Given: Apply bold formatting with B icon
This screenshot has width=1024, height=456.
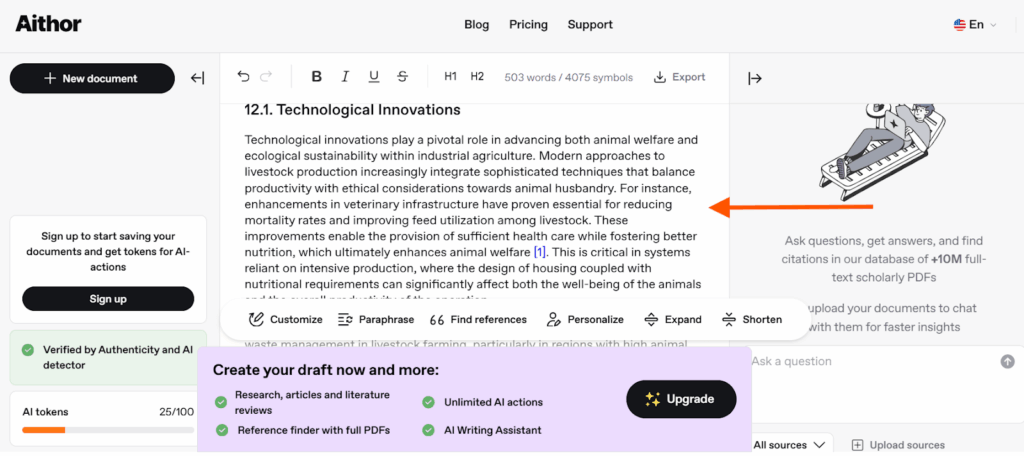Looking at the screenshot, I should 317,77.
